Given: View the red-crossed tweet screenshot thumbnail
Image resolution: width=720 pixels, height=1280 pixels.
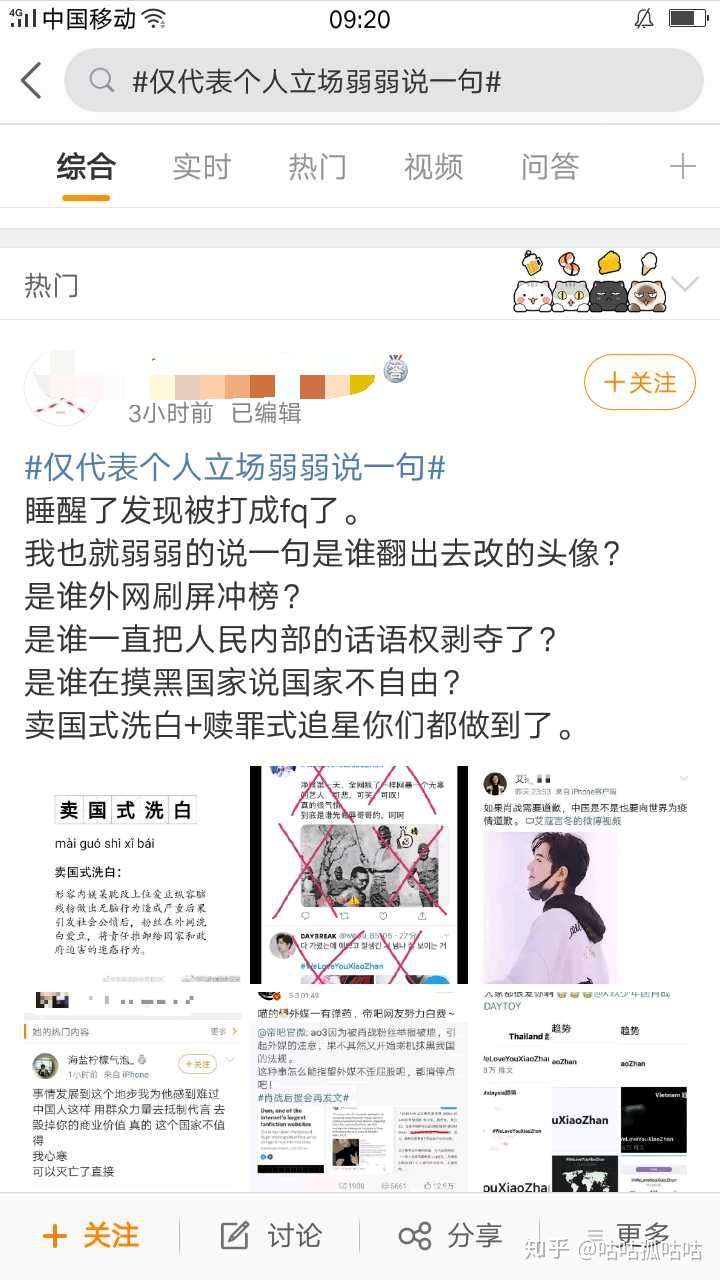Looking at the screenshot, I should click(358, 875).
